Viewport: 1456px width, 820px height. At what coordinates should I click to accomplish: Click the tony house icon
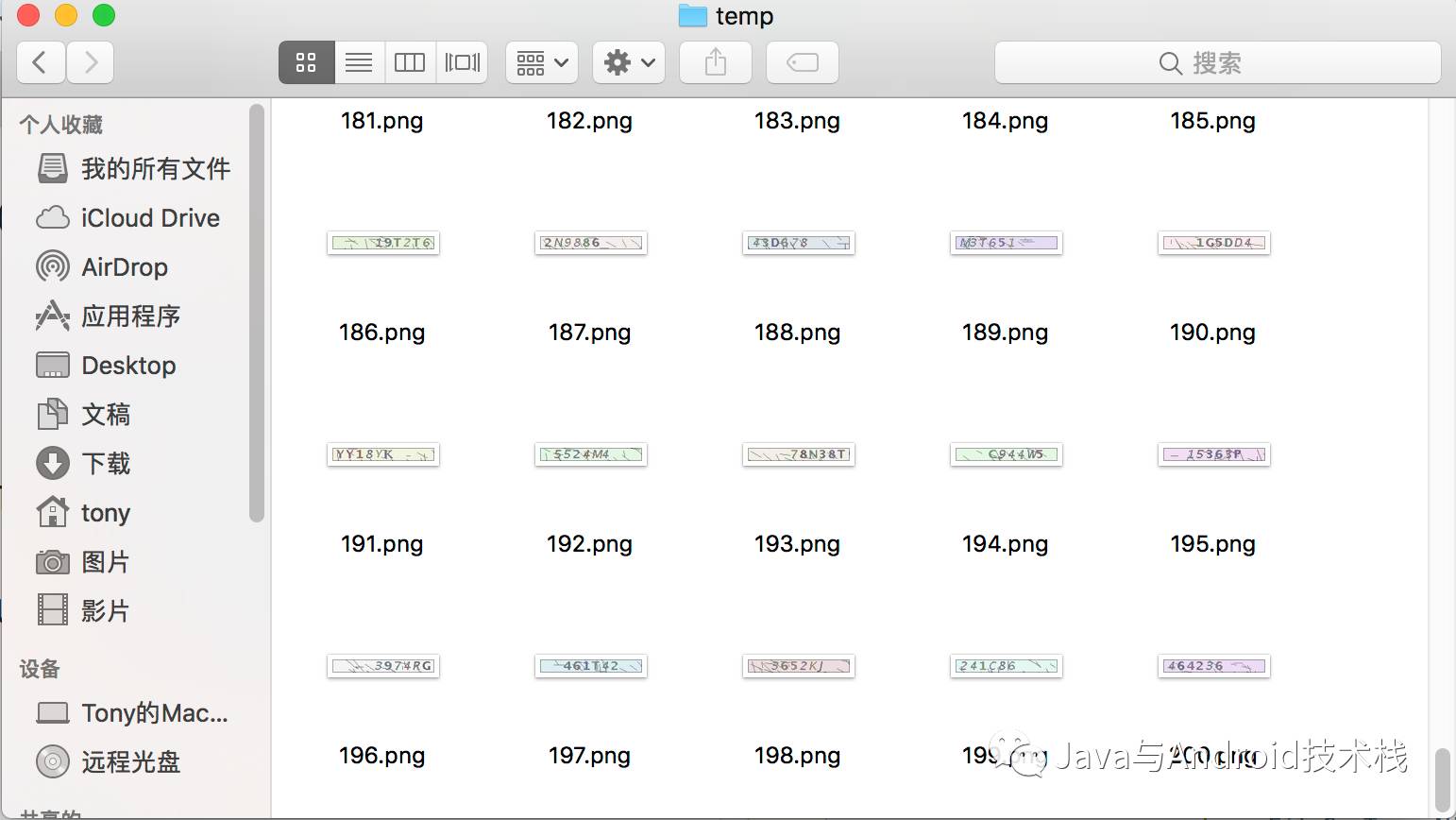point(53,512)
